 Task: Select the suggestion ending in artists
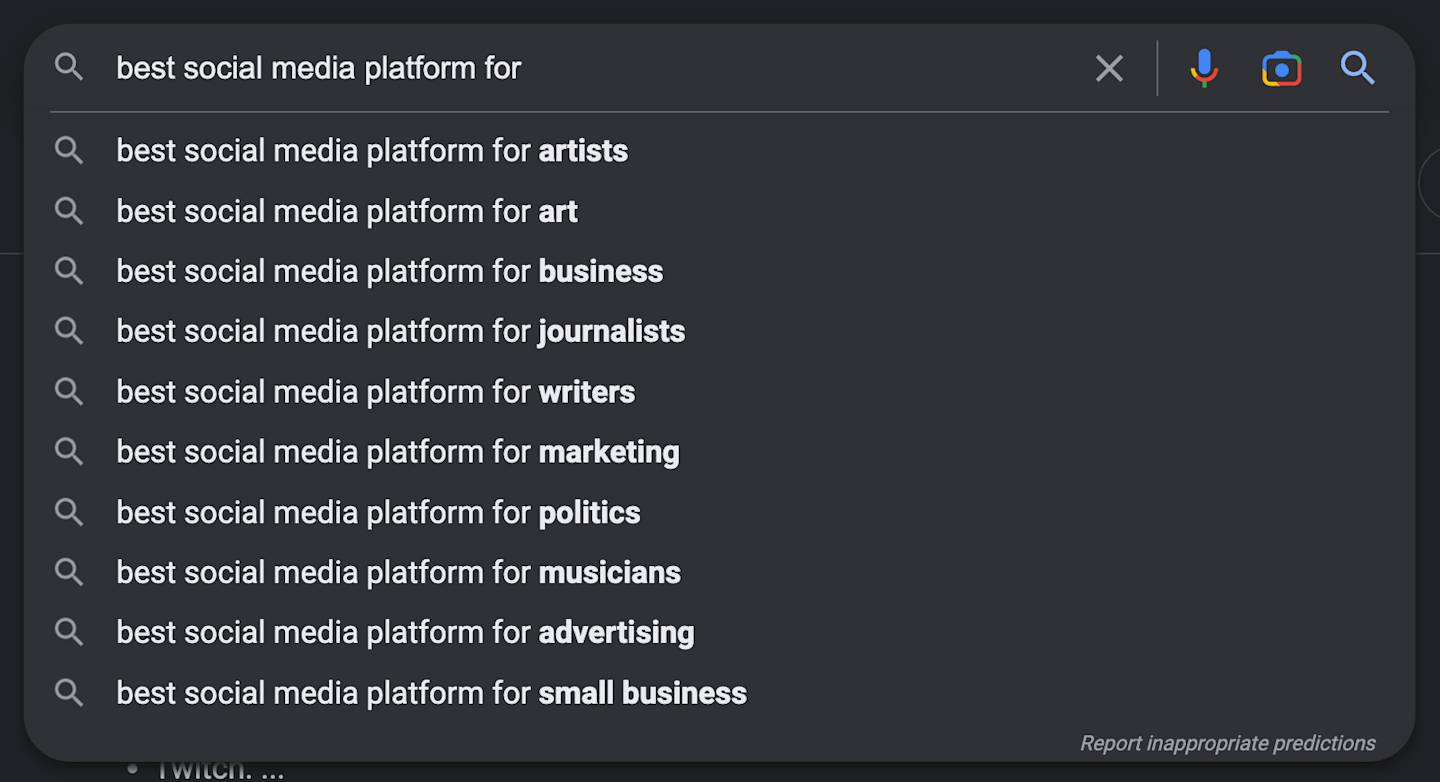tap(372, 151)
